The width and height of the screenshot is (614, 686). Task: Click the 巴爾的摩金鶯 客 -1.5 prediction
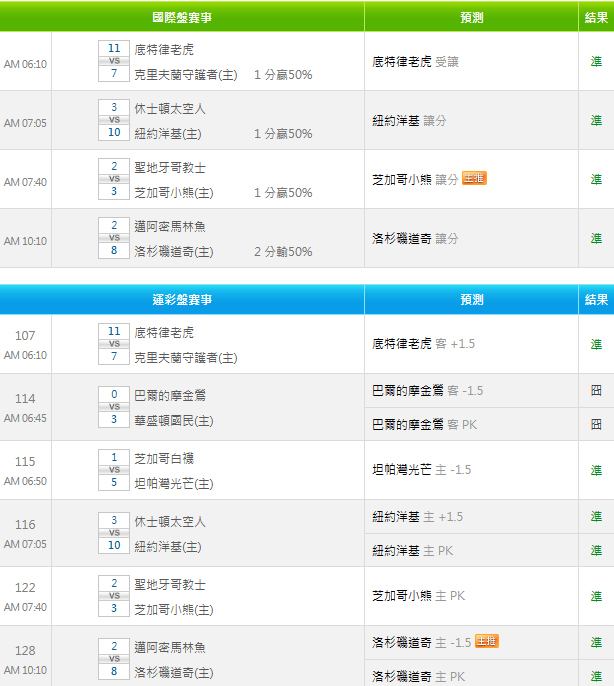[x=428, y=391]
